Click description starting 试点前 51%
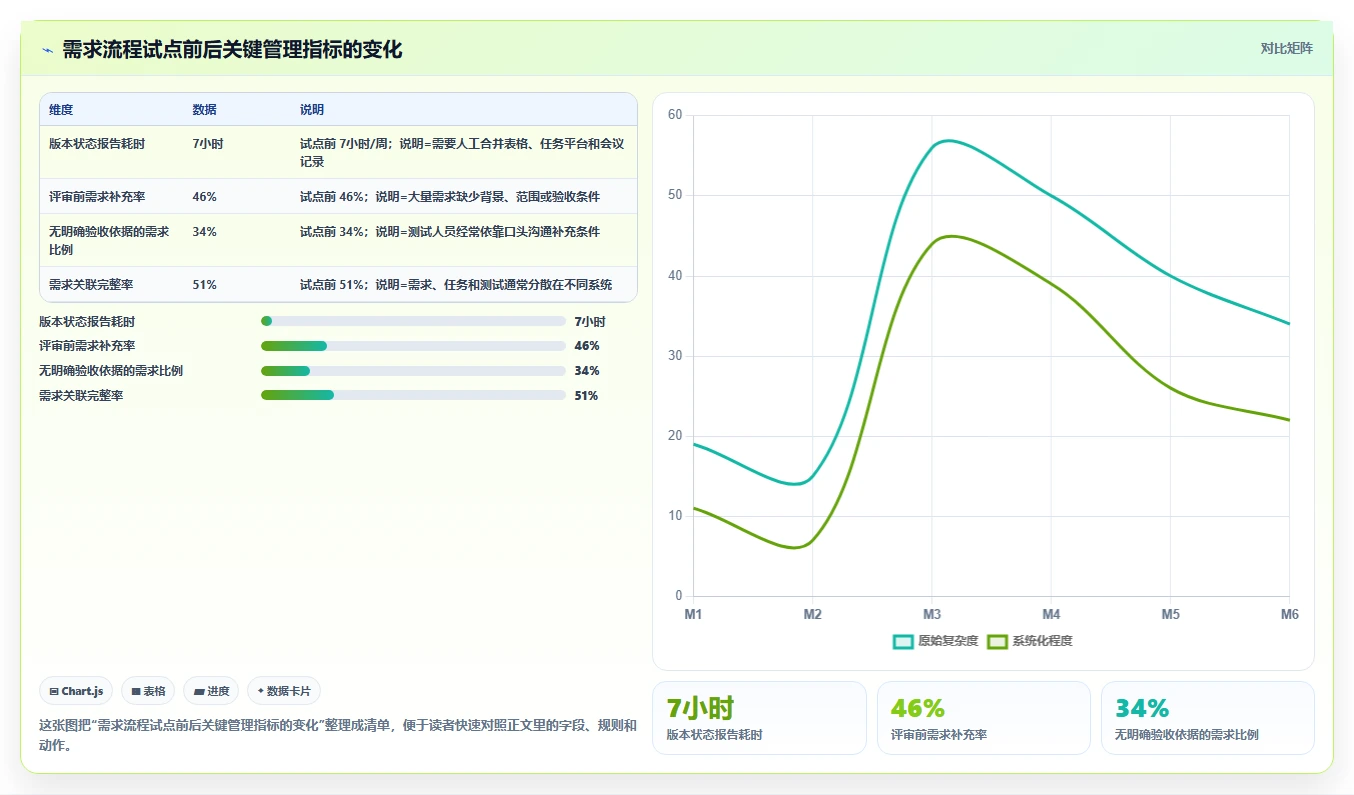The width and height of the screenshot is (1354, 795). tap(456, 285)
